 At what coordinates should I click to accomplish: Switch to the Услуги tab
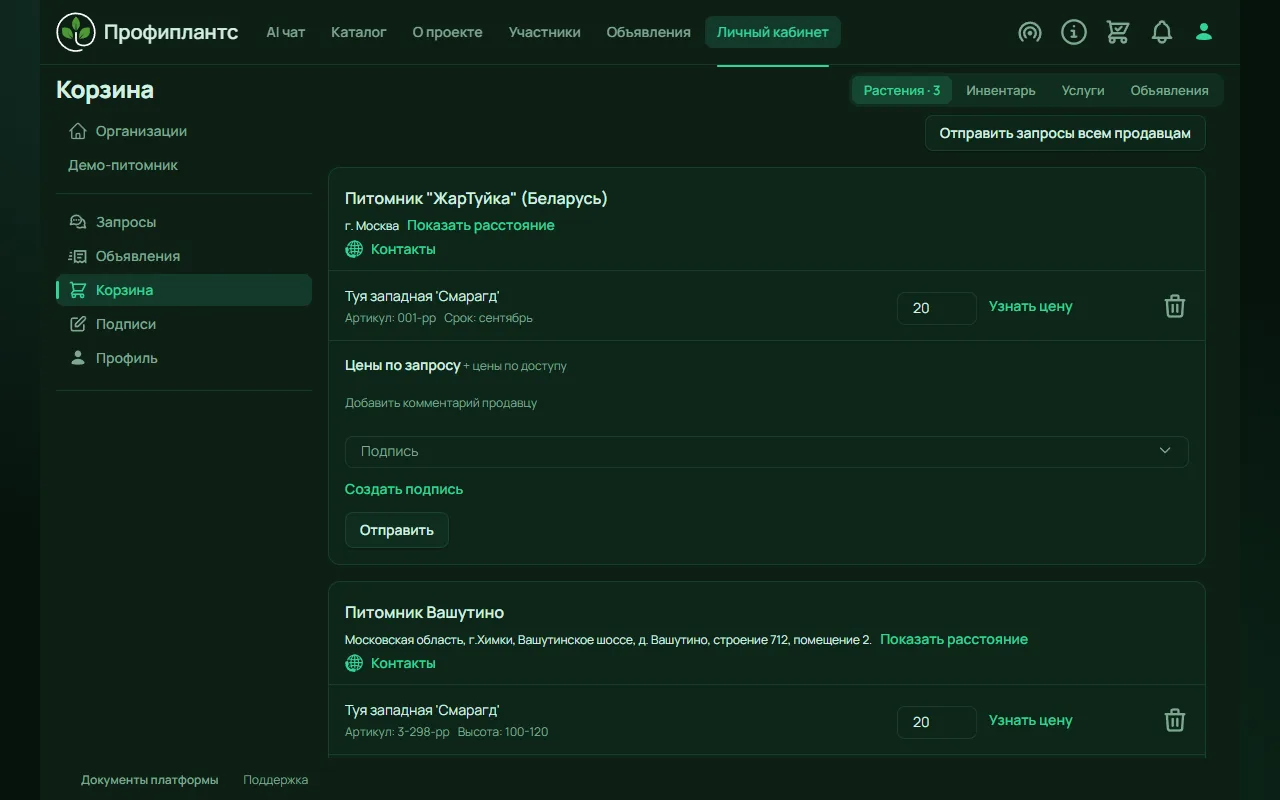pyautogui.click(x=1083, y=90)
